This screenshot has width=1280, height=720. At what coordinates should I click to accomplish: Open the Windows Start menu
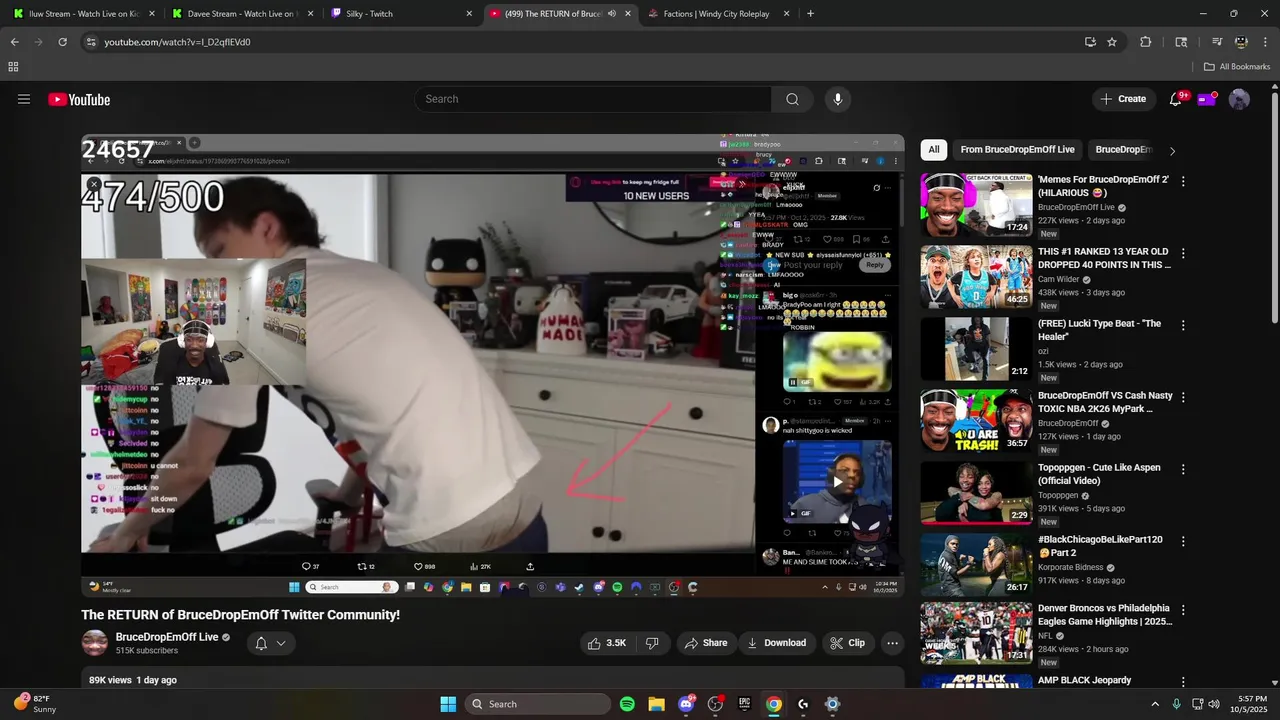pyautogui.click(x=448, y=704)
